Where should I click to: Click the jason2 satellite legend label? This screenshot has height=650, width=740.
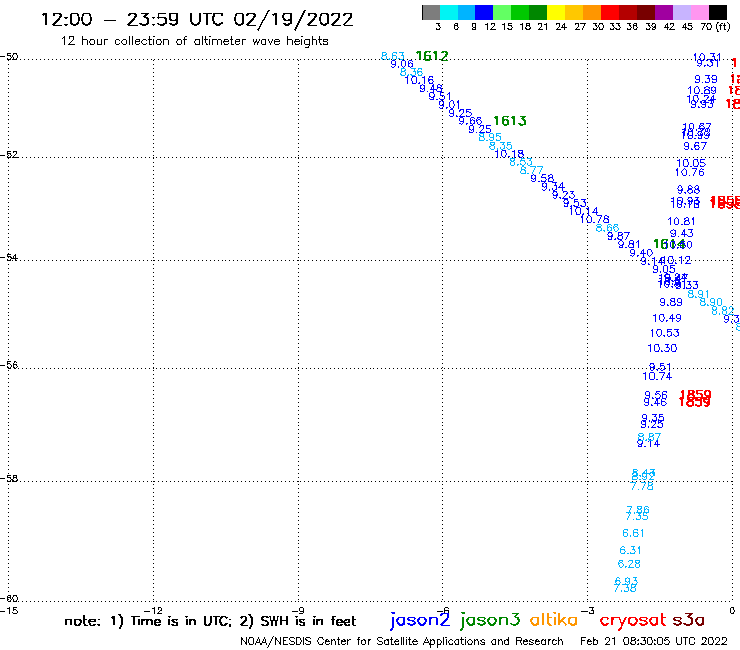click(x=420, y=620)
